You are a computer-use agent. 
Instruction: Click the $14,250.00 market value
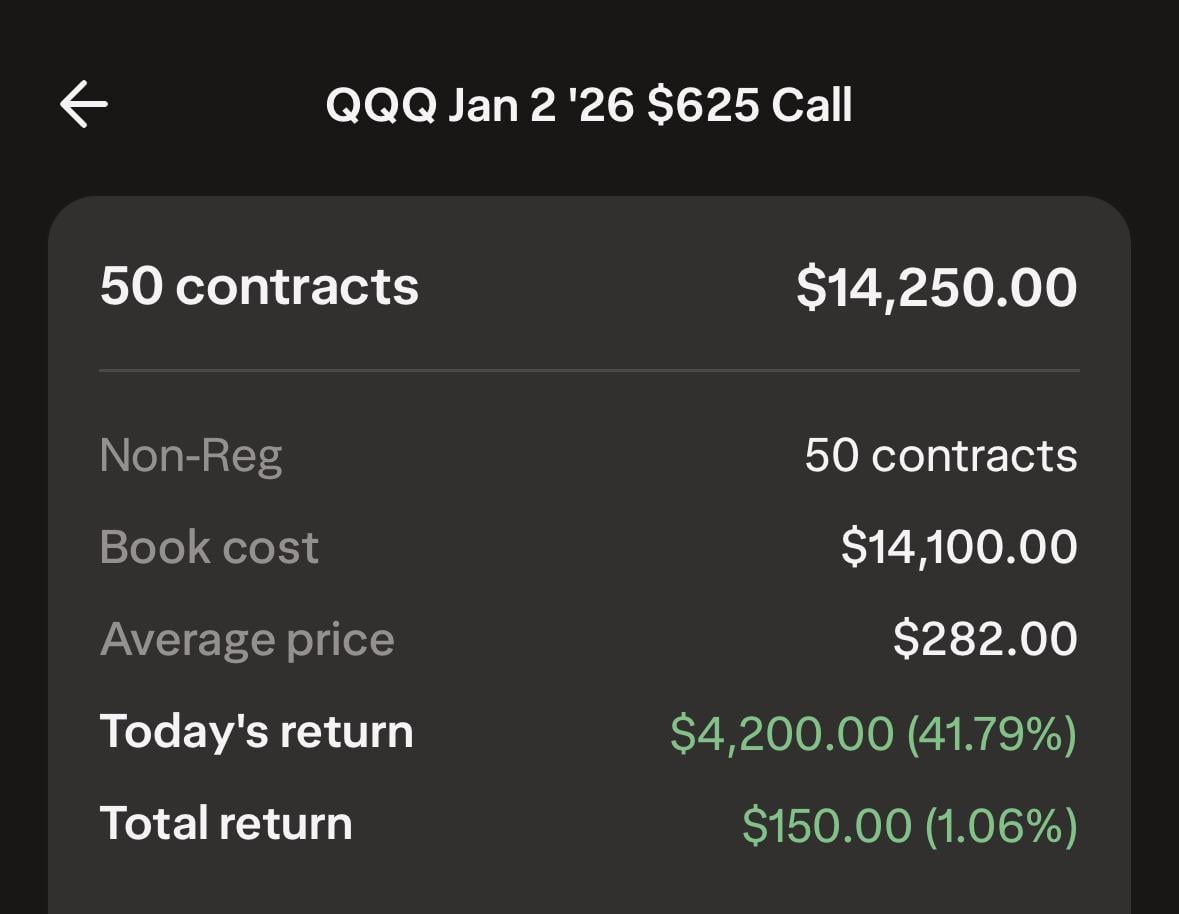936,288
